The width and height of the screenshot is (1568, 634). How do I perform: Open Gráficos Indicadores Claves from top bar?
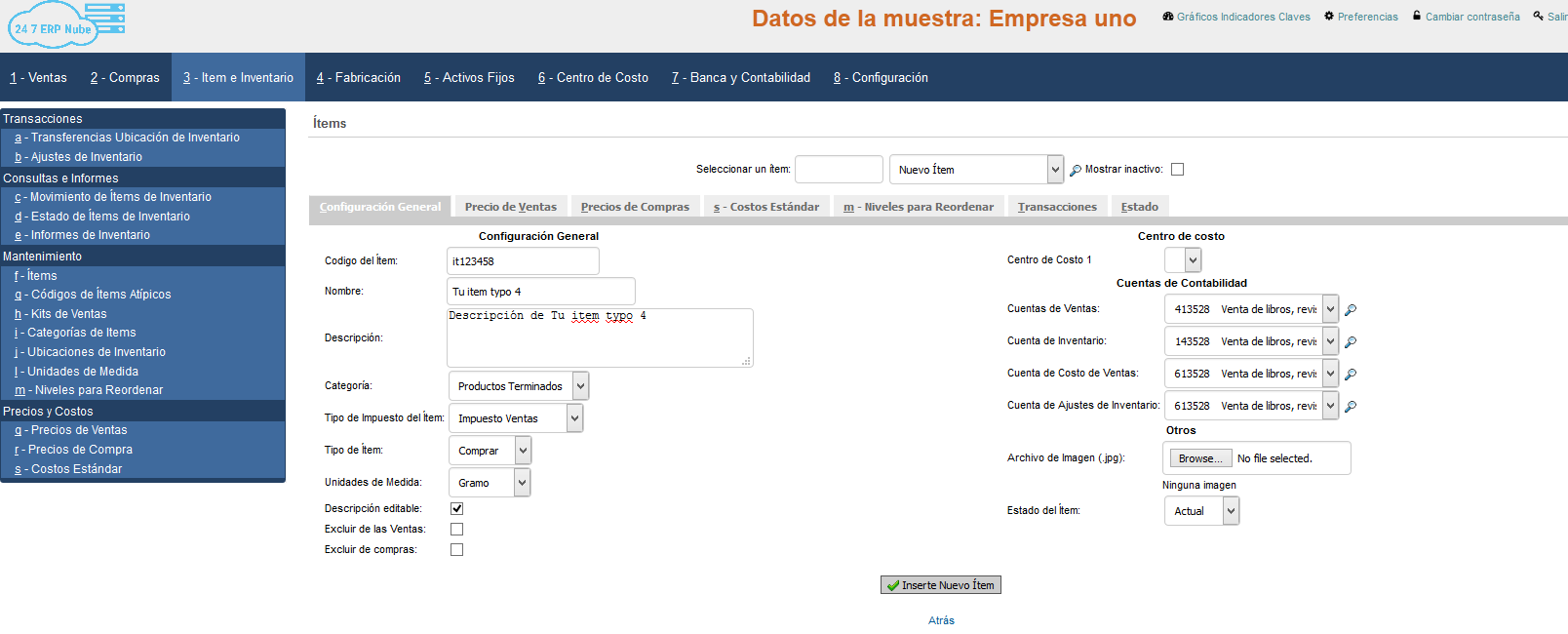[x=1235, y=17]
